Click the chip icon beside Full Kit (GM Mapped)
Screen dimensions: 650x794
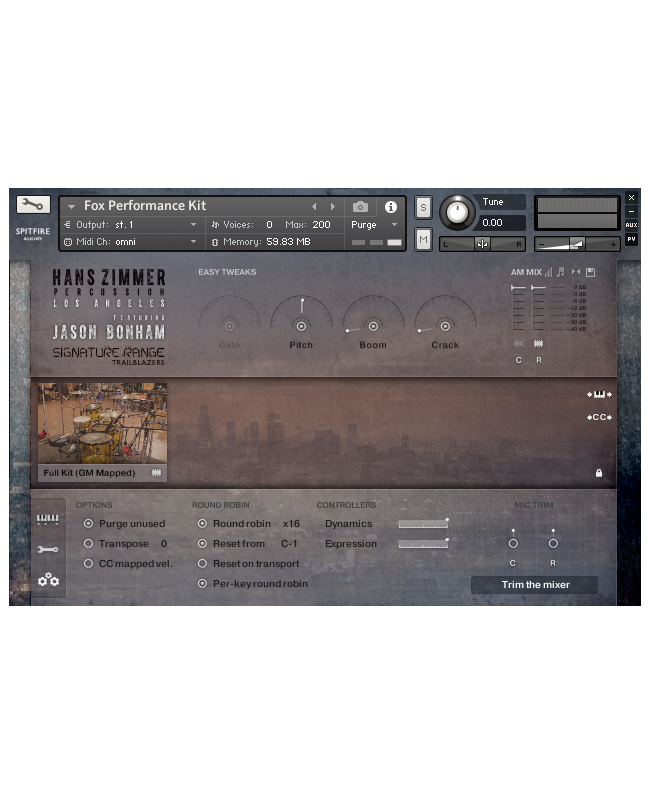click(156, 472)
